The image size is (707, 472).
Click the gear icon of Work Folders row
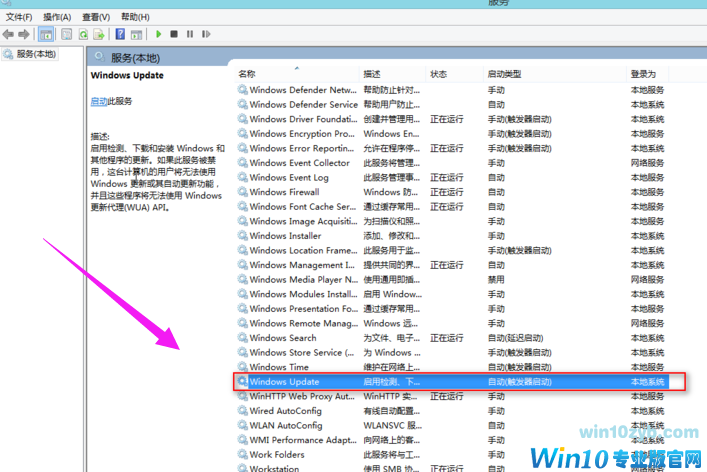[x=243, y=454]
